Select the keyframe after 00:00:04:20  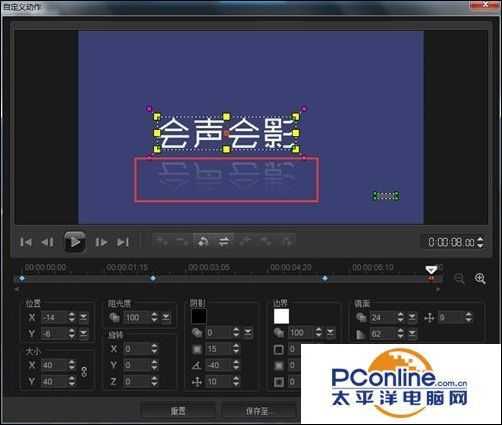(325, 278)
